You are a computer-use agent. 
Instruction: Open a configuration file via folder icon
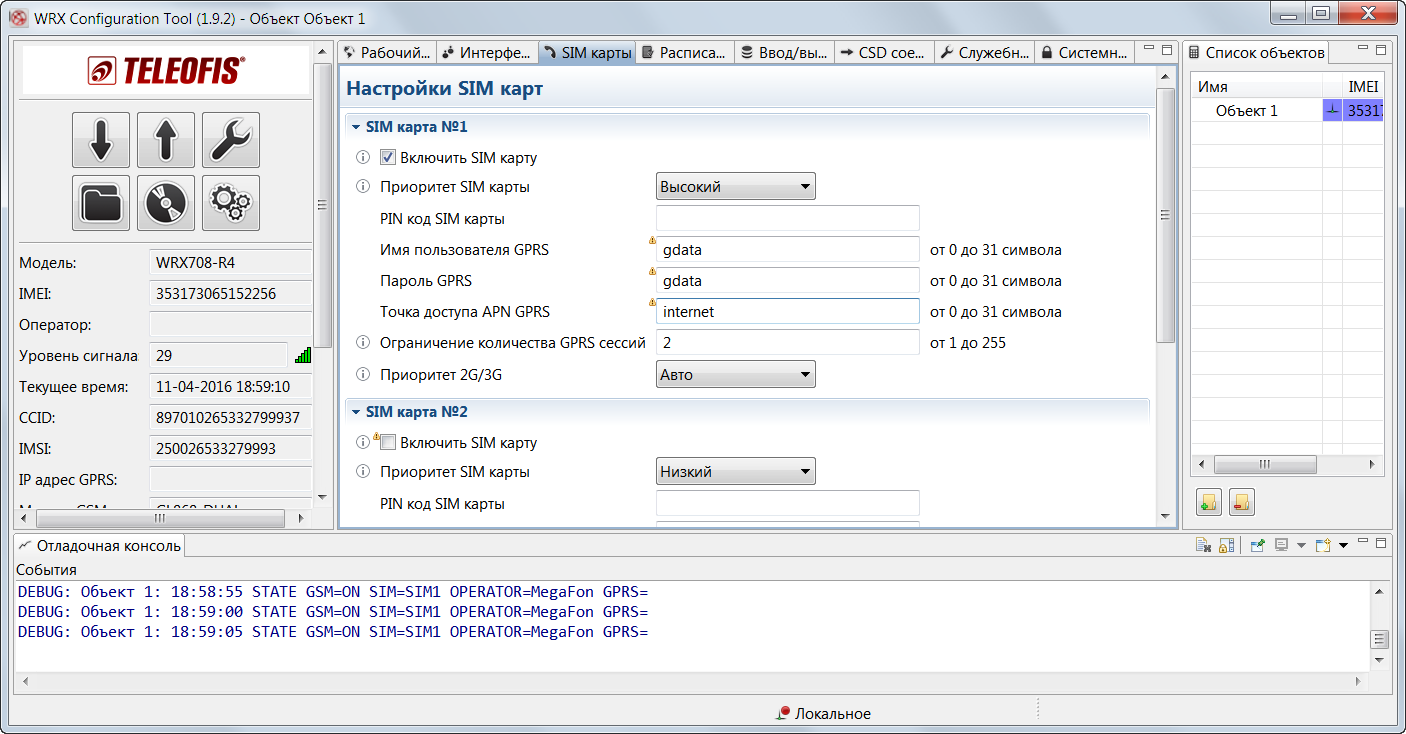(100, 203)
